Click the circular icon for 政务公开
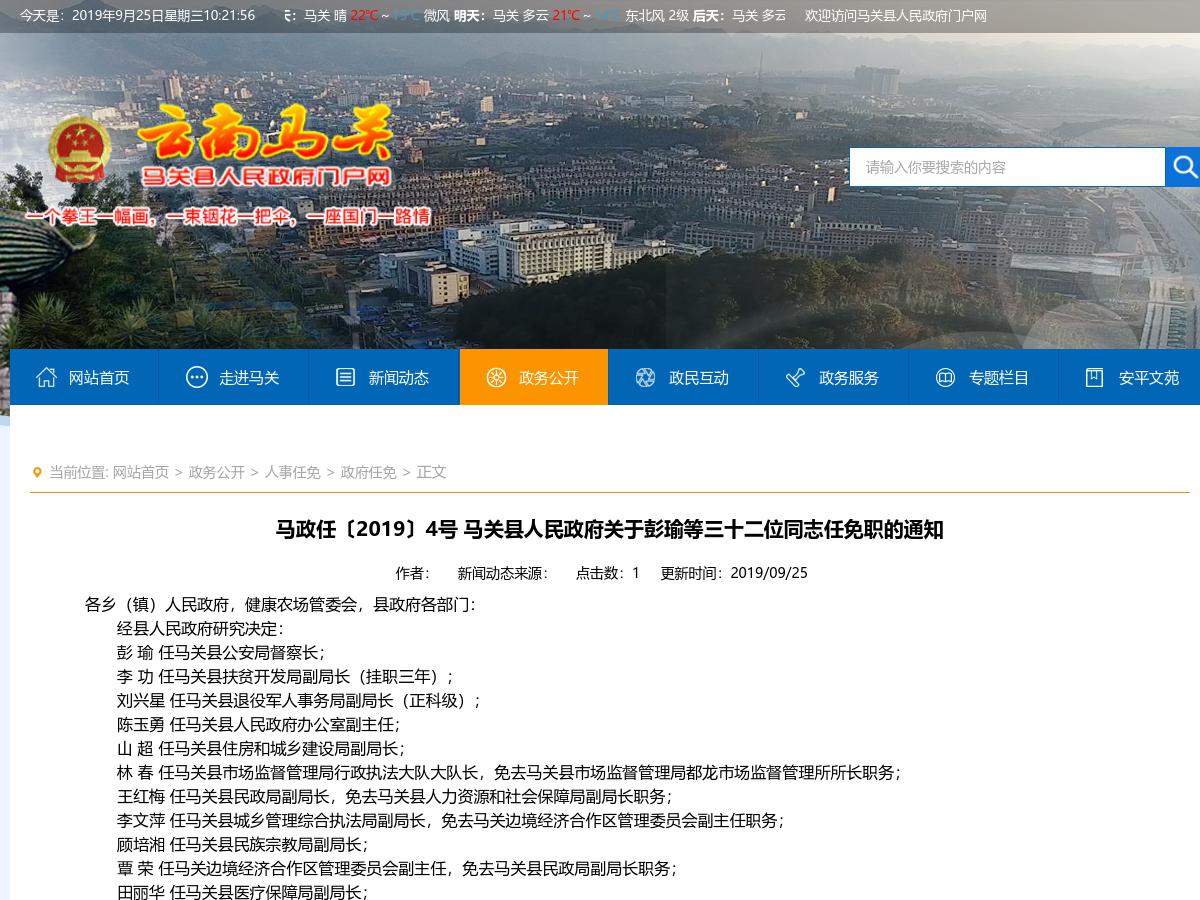 pos(496,377)
